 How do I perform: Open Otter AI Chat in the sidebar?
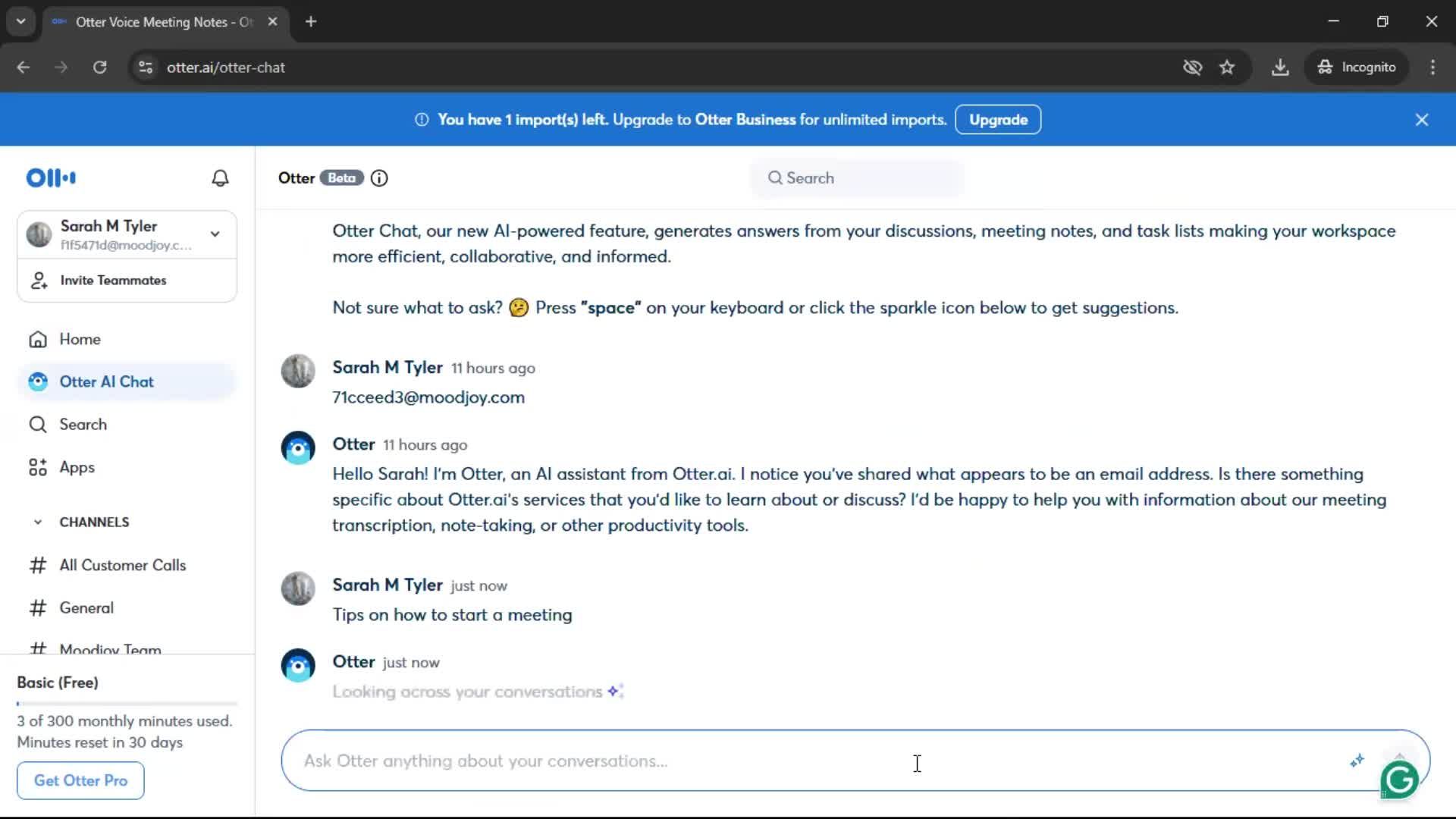pyautogui.click(x=127, y=381)
